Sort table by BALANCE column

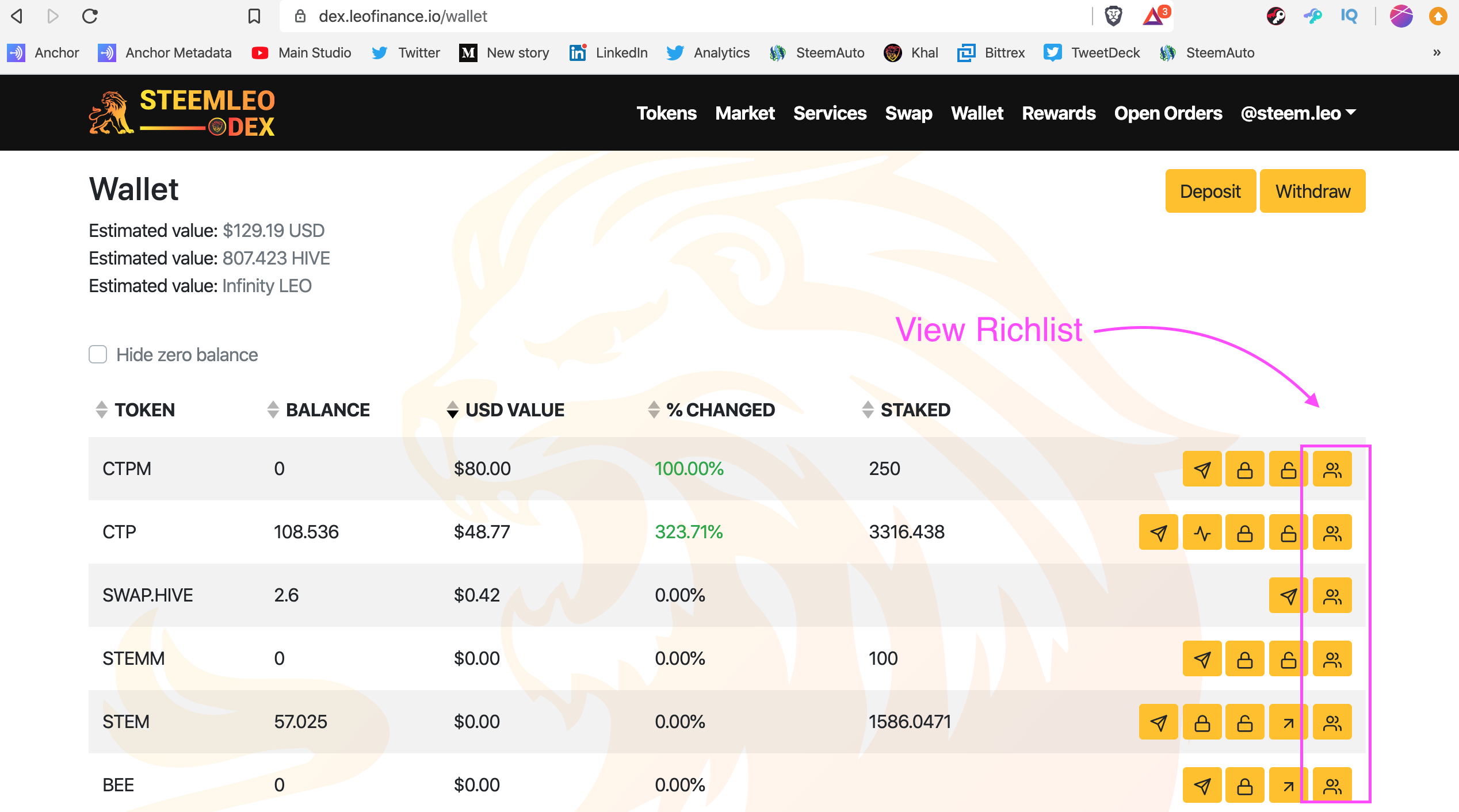click(x=318, y=409)
